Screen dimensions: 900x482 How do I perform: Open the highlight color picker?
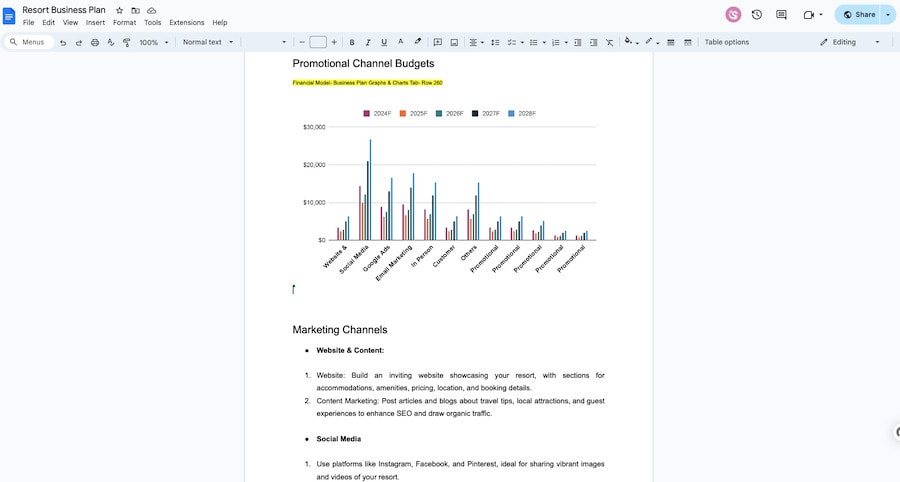(x=418, y=42)
